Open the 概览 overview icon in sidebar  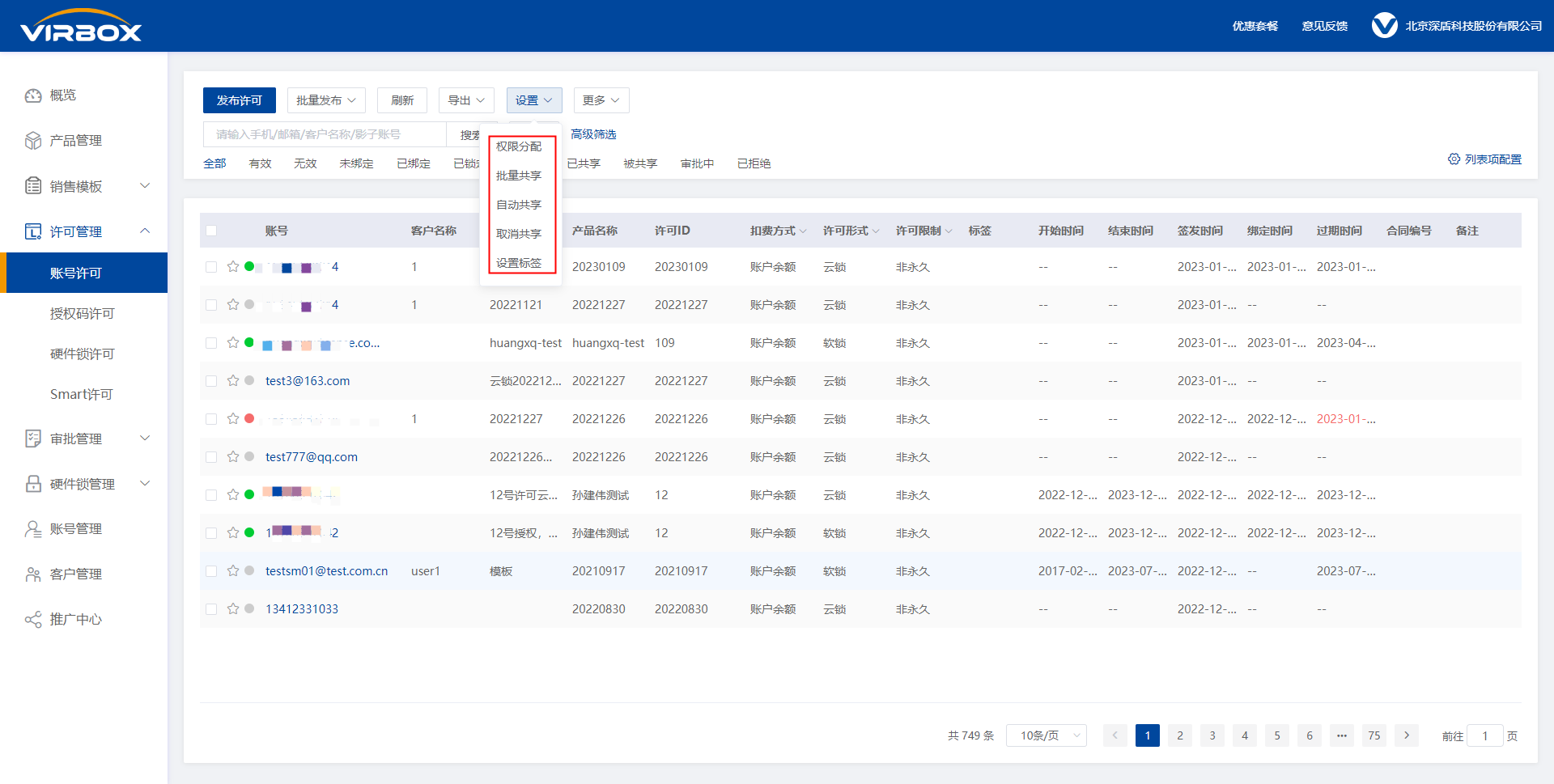(x=33, y=95)
